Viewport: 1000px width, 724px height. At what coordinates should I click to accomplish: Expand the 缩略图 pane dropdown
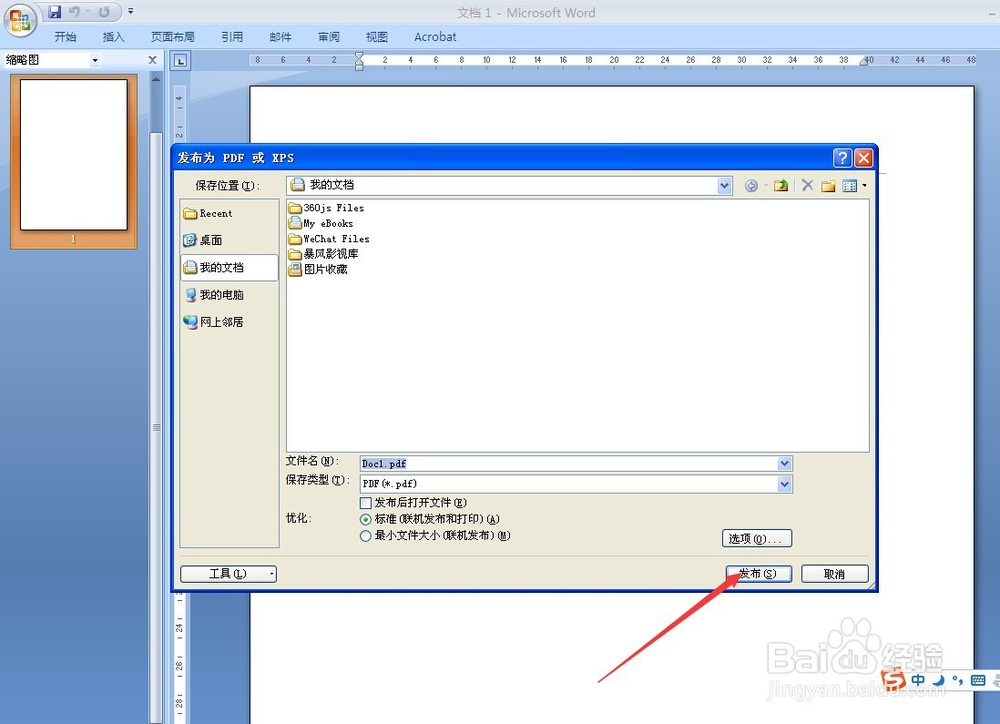tap(95, 61)
